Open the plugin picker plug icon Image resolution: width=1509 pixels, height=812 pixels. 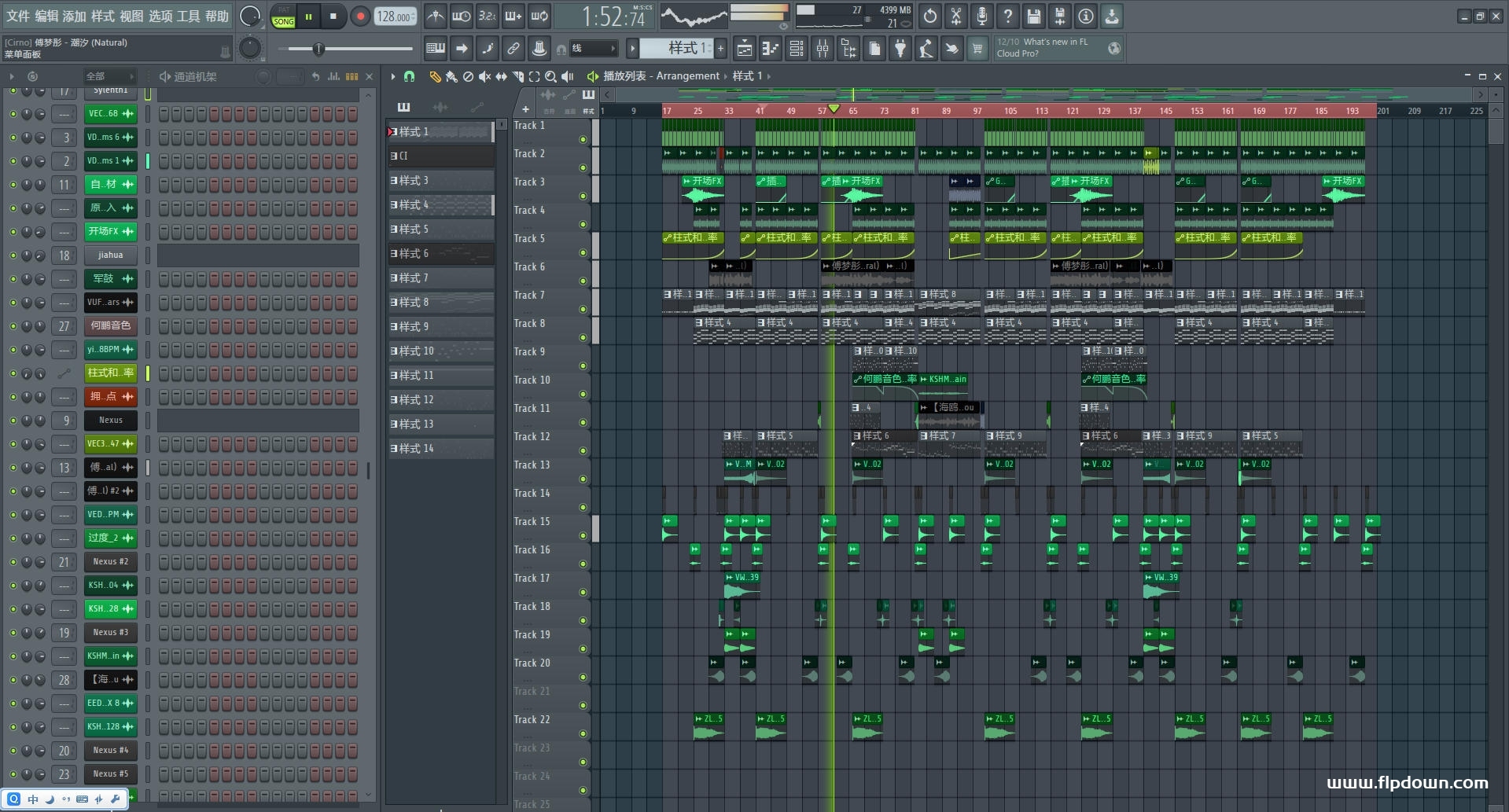tap(900, 49)
